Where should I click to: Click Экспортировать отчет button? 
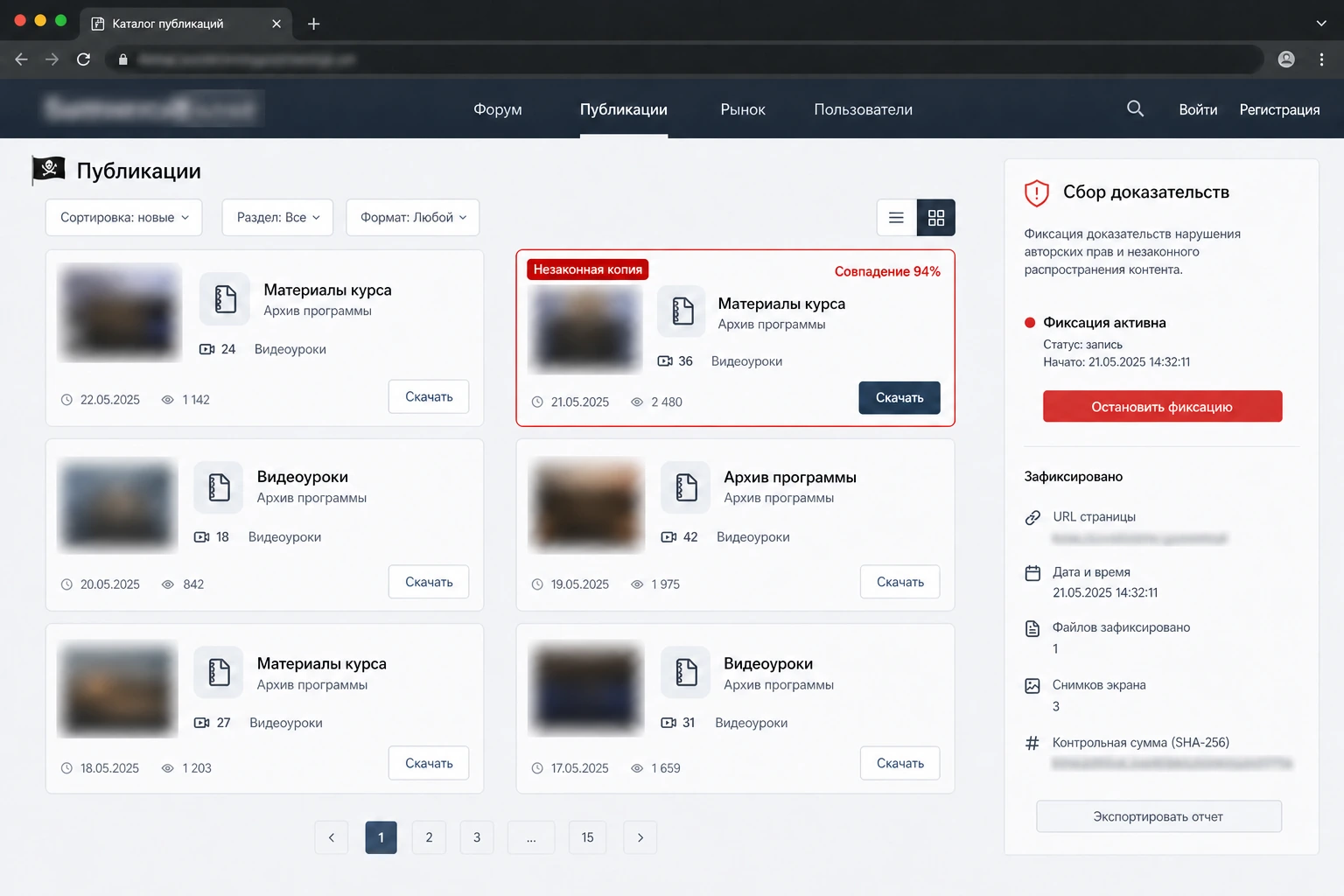click(x=1158, y=816)
